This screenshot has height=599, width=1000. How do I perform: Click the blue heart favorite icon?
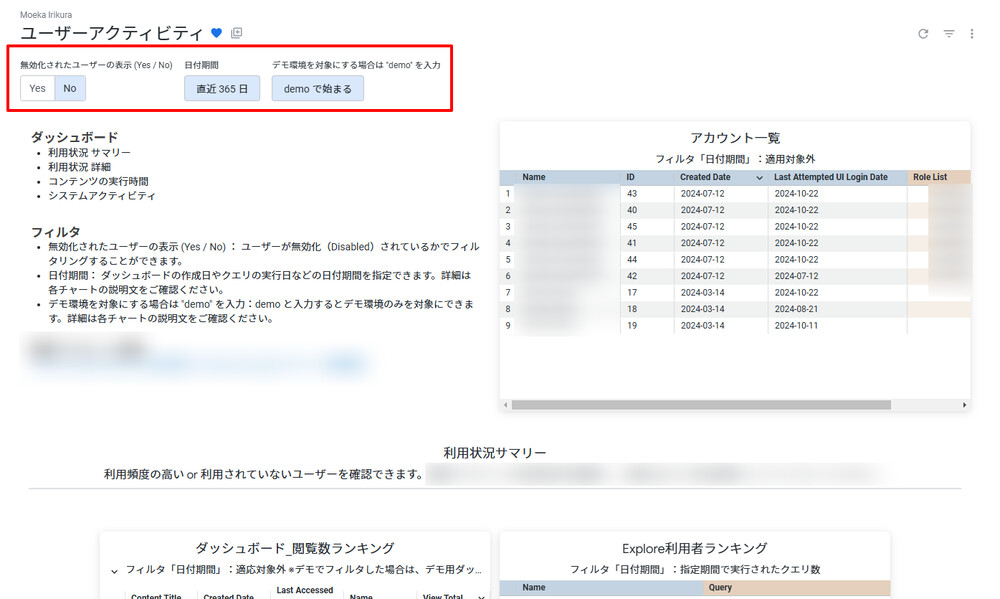[216, 33]
